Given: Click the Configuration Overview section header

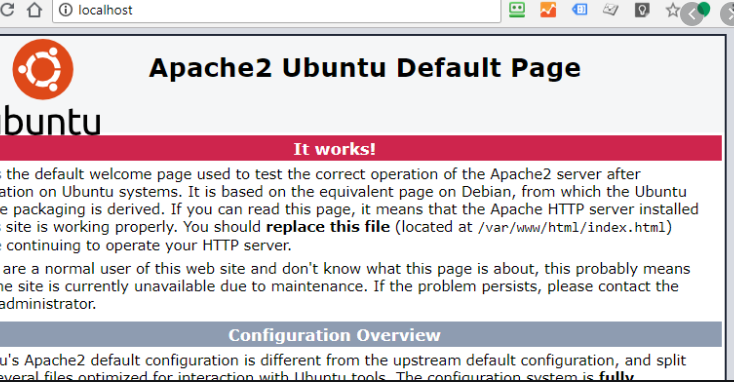Looking at the screenshot, I should pyautogui.click(x=361, y=335).
